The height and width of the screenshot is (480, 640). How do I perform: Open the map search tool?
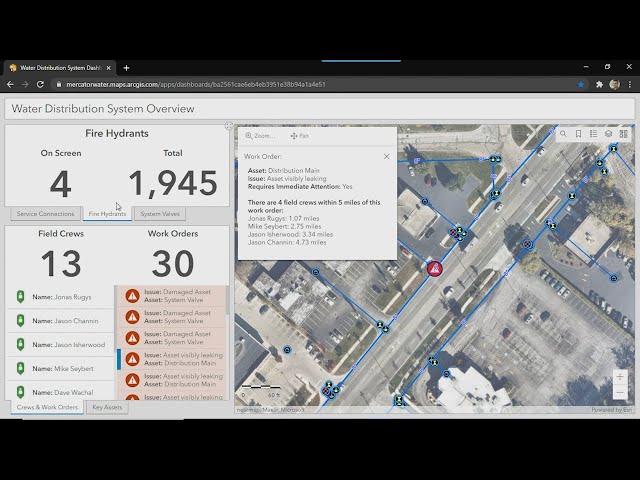click(x=563, y=134)
